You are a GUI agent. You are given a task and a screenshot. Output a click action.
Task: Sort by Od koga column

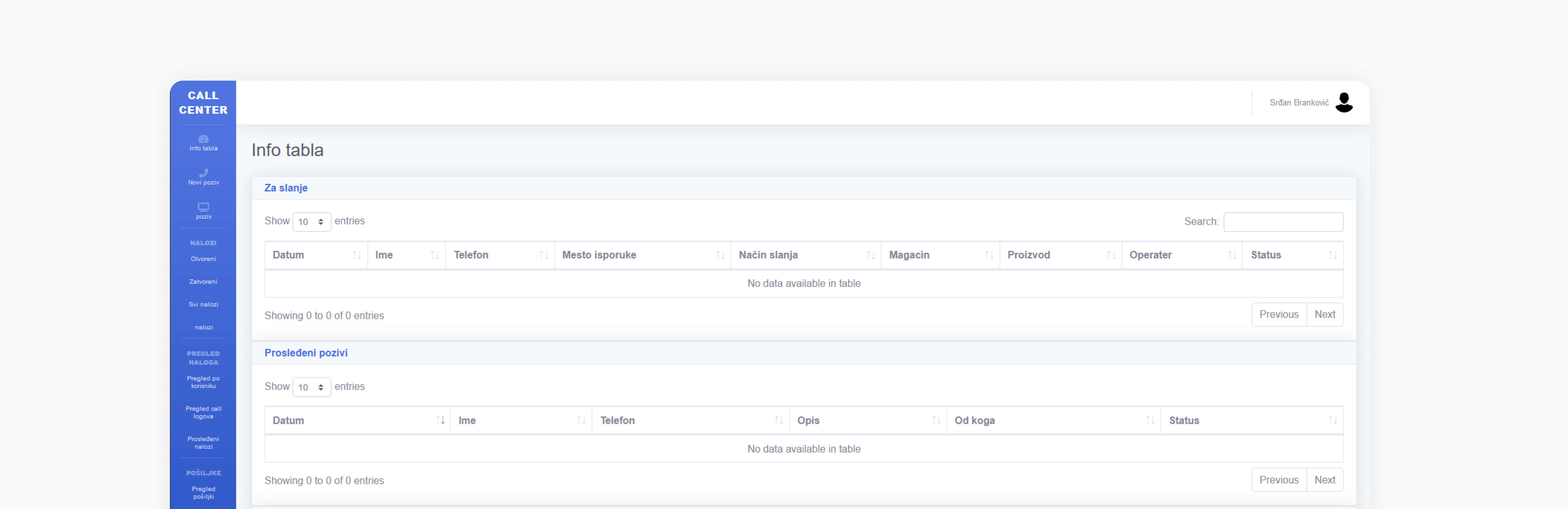[1054, 421]
